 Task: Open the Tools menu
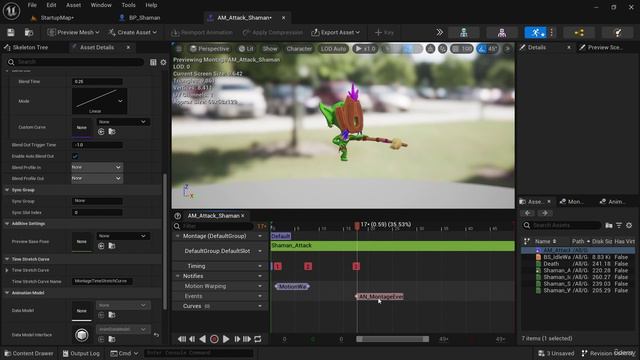[128, 5]
